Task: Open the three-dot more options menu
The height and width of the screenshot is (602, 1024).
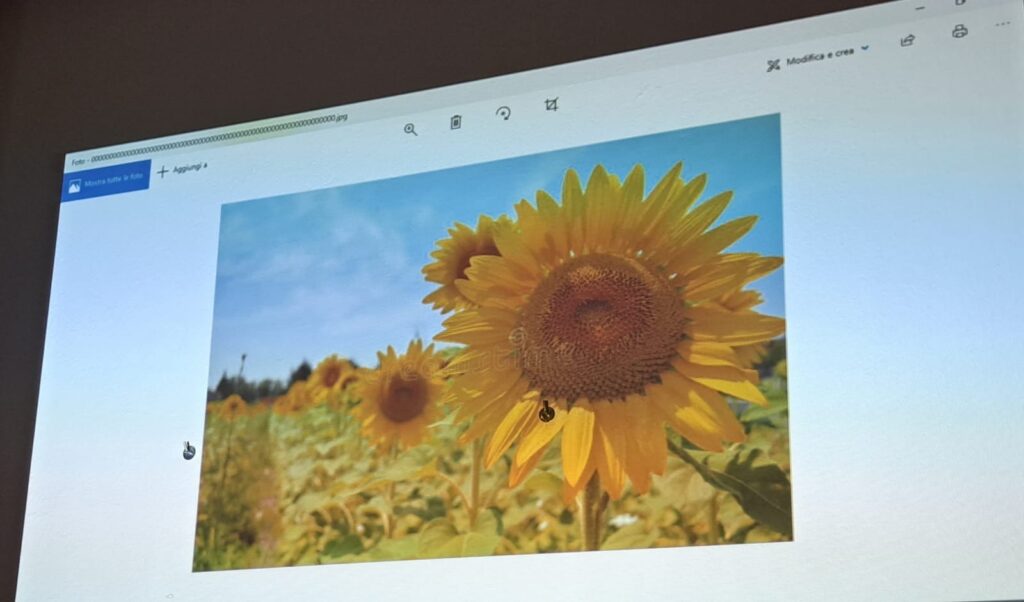Action: [x=1003, y=23]
